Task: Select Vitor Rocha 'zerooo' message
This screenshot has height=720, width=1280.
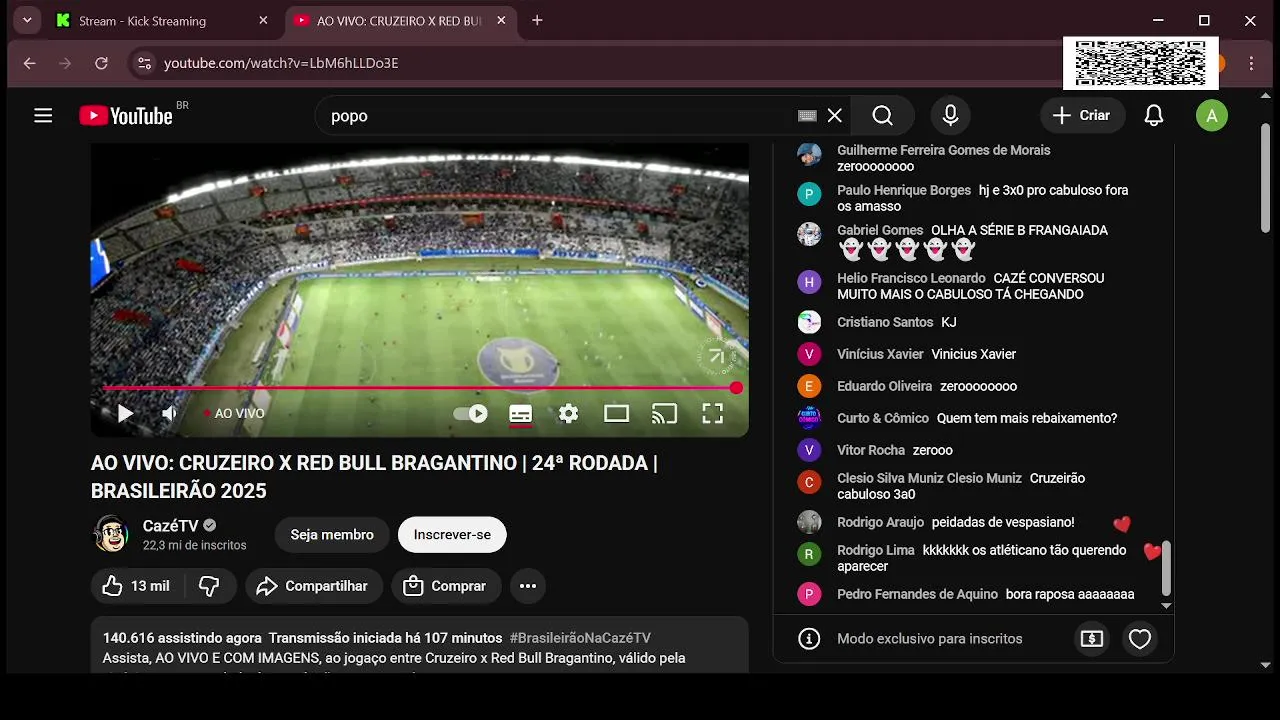Action: 933,450
